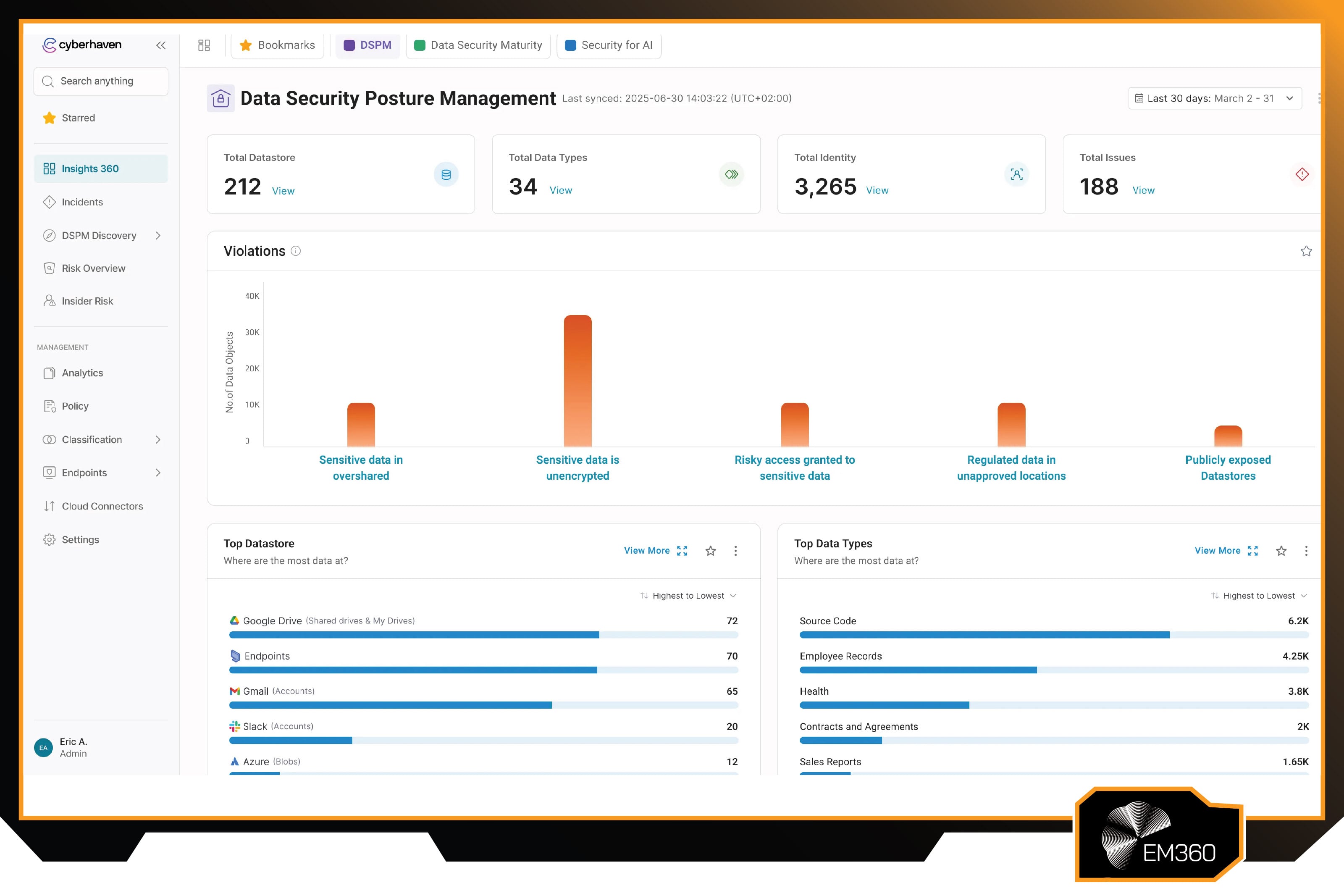
Task: Click the info icon next to Violations
Action: pyautogui.click(x=296, y=251)
